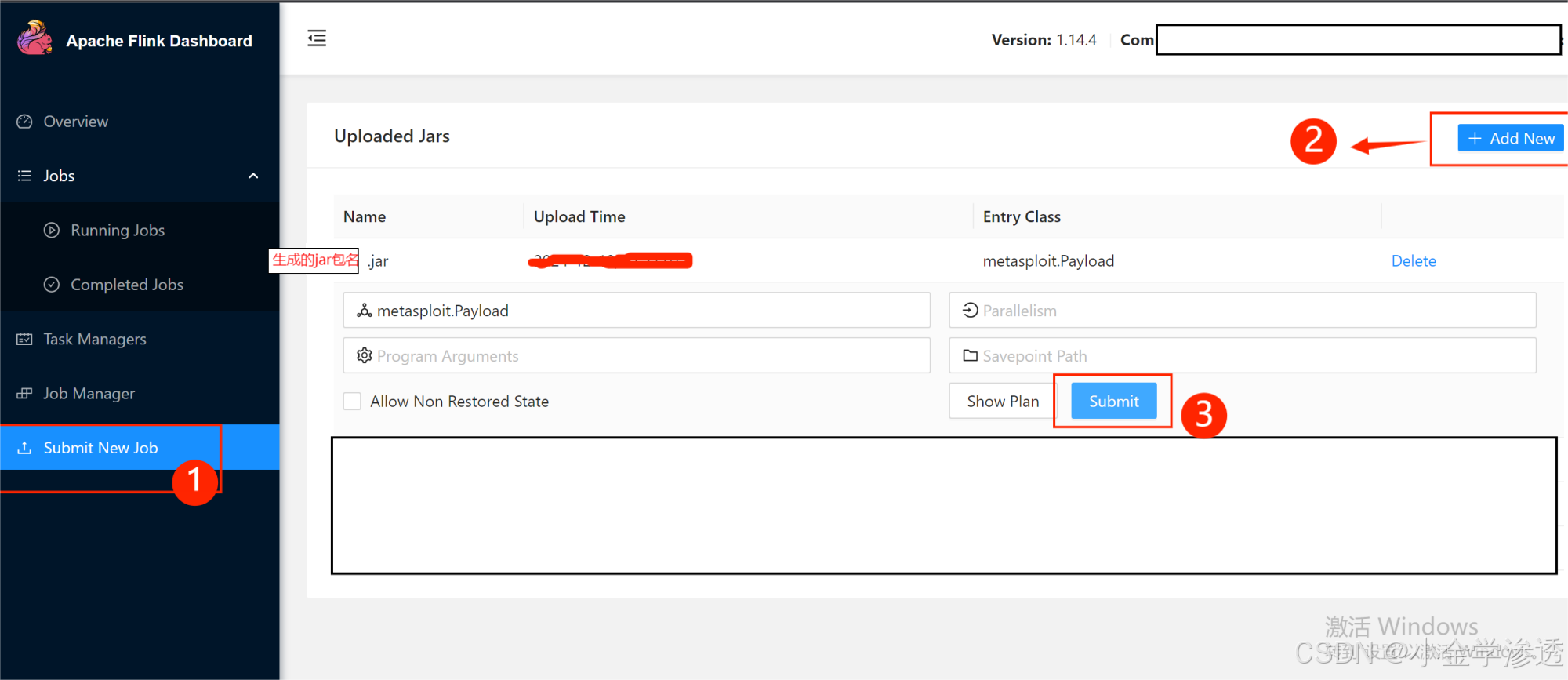Image resolution: width=1568 pixels, height=680 pixels.
Task: Click the Version 1.14.4 label
Action: click(1044, 39)
